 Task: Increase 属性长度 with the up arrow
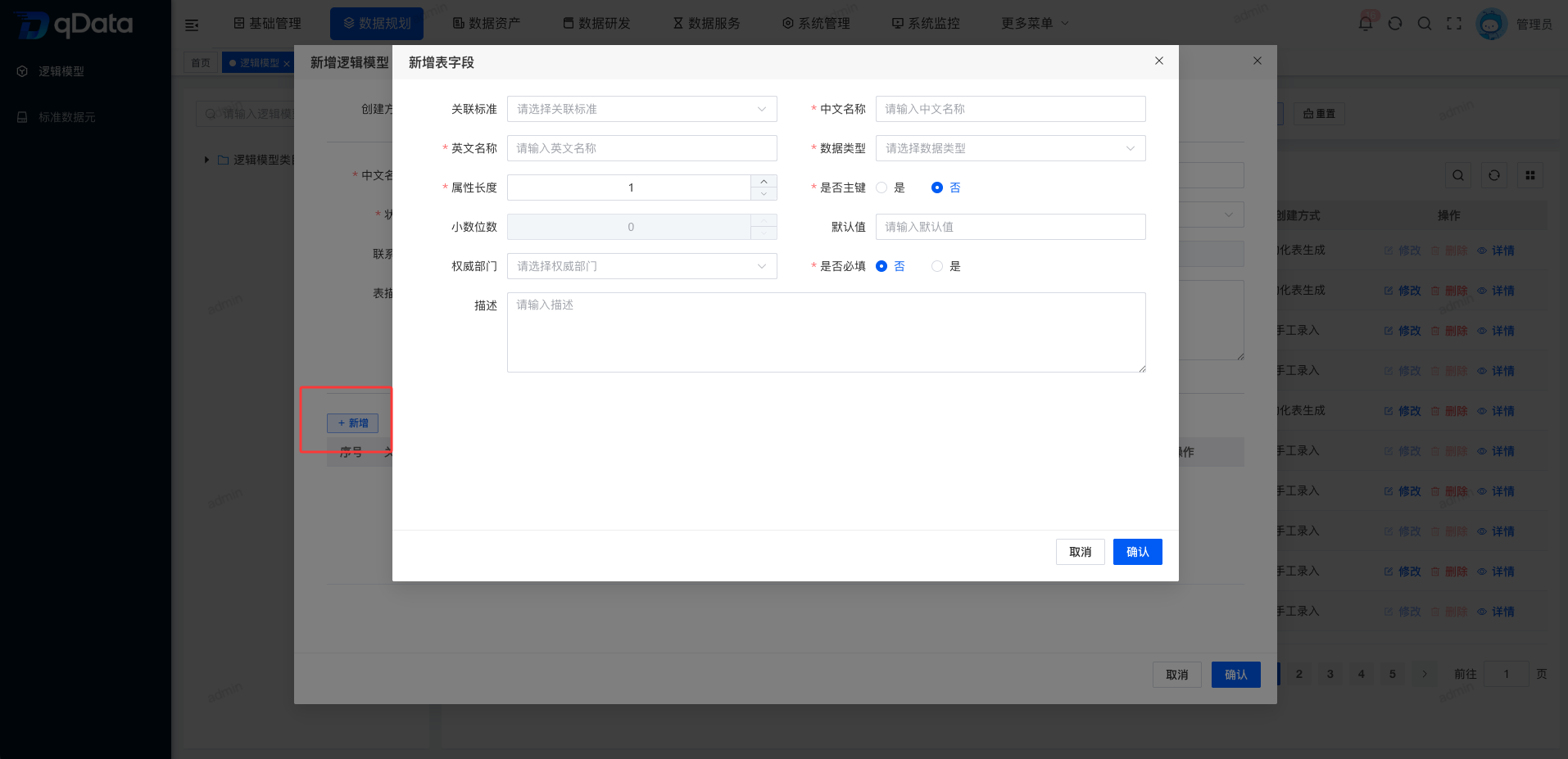[764, 181]
